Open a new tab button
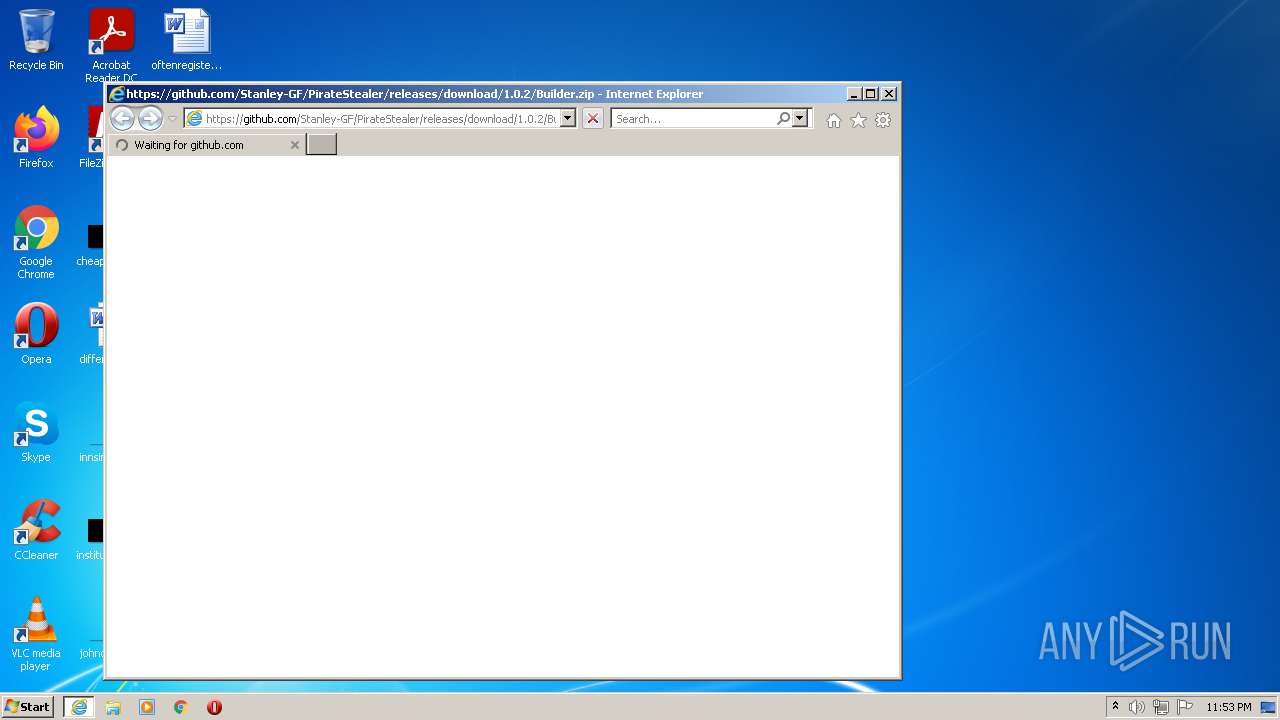Image resolution: width=1280 pixels, height=720 pixels. pyautogui.click(x=321, y=145)
